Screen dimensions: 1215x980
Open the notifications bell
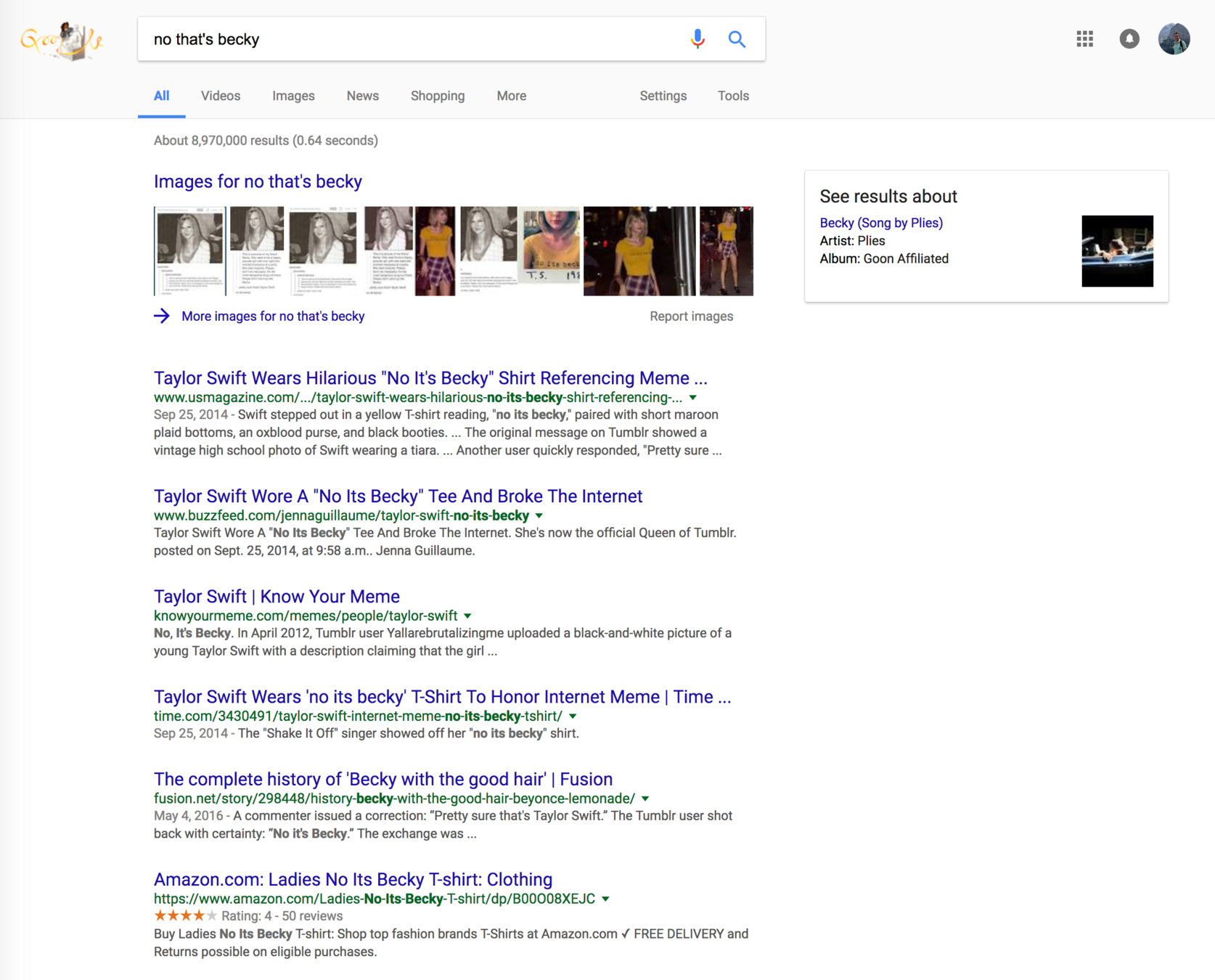click(1129, 39)
